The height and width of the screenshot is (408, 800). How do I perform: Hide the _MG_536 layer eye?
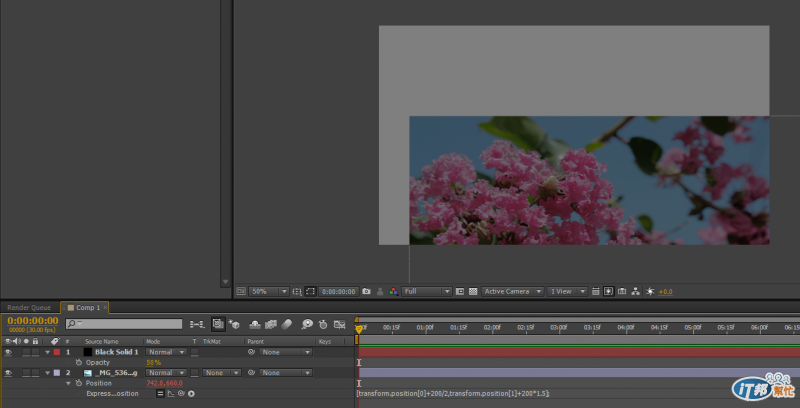(x=8, y=373)
